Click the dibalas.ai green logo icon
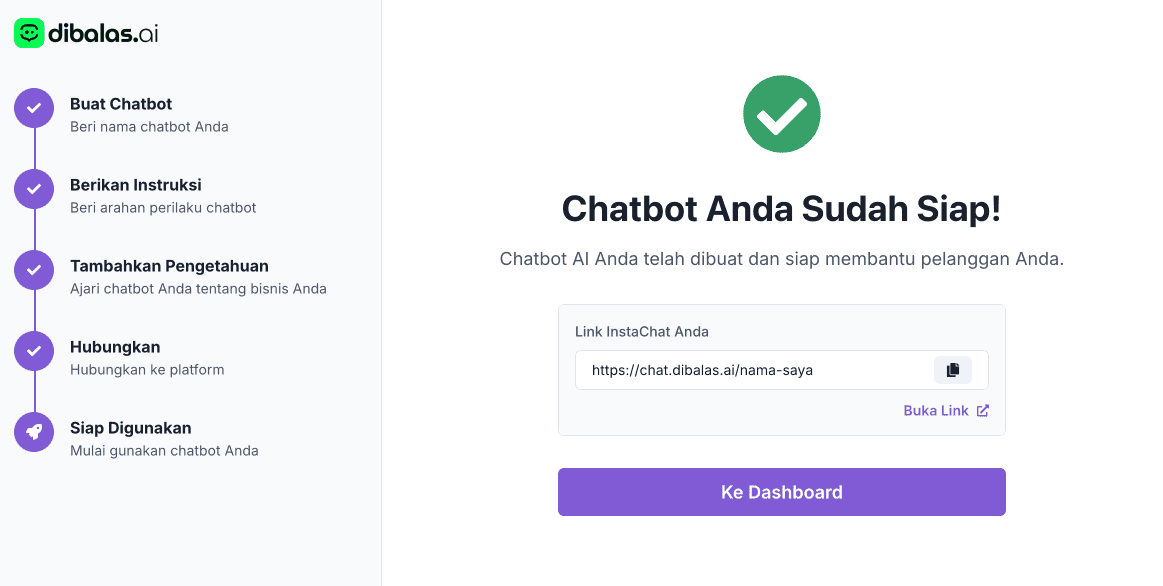Screen dimensions: 1163x586 click(x=28, y=33)
